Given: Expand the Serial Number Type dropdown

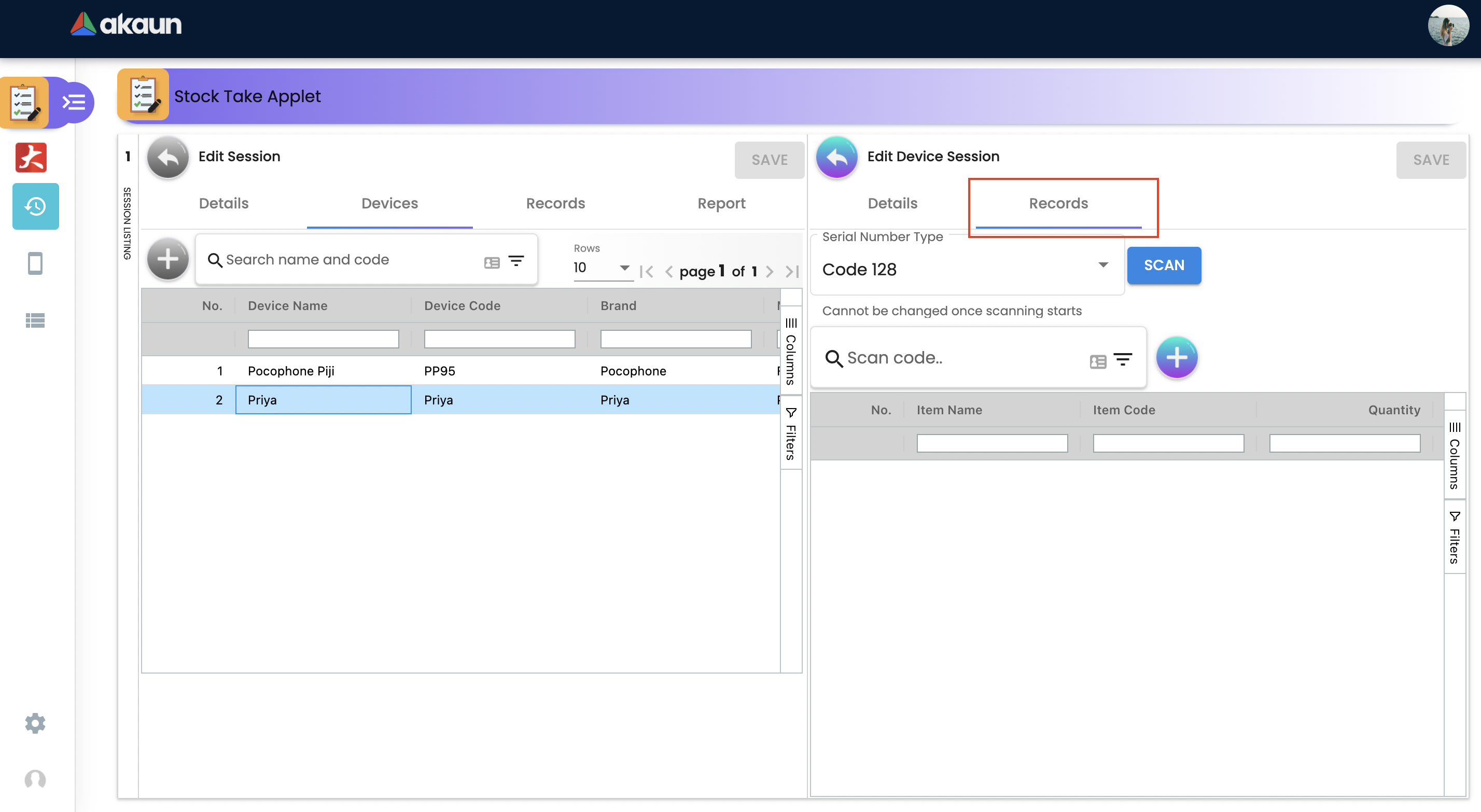Looking at the screenshot, I should click(1102, 265).
